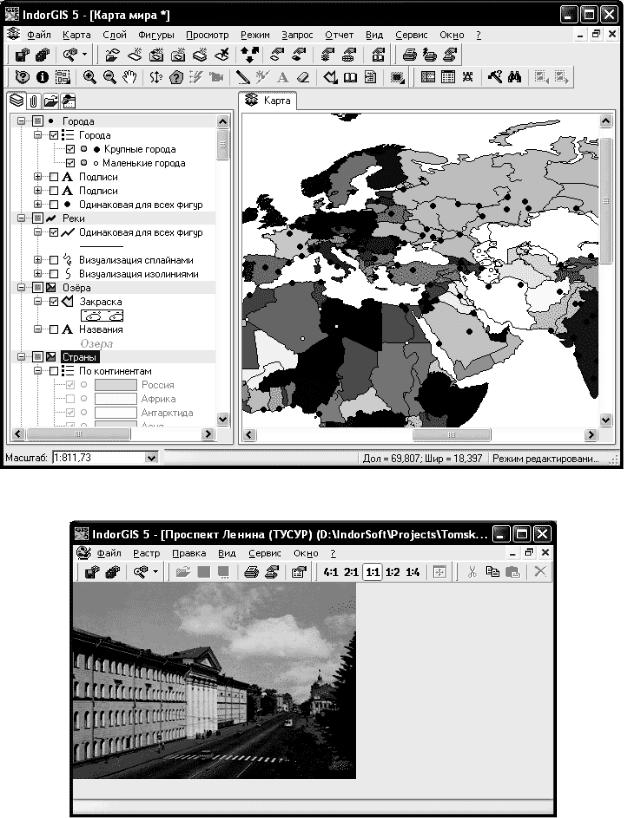This screenshot has height=818, width=624.
Task: Toggle 'Одинаковая для всех фигур' under Реки
Action: tap(53, 233)
